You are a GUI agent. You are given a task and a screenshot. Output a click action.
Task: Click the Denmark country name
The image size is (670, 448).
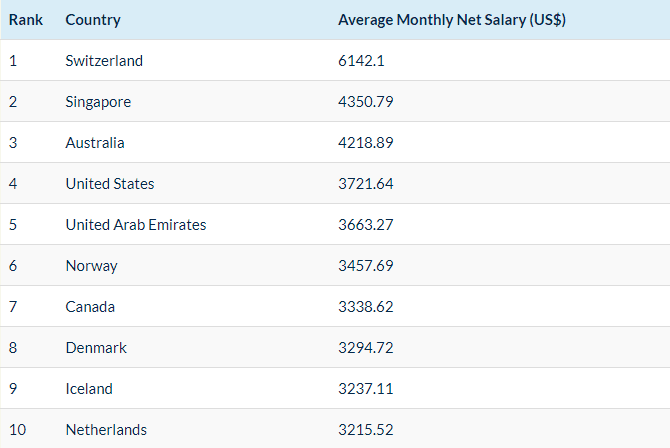pos(96,348)
